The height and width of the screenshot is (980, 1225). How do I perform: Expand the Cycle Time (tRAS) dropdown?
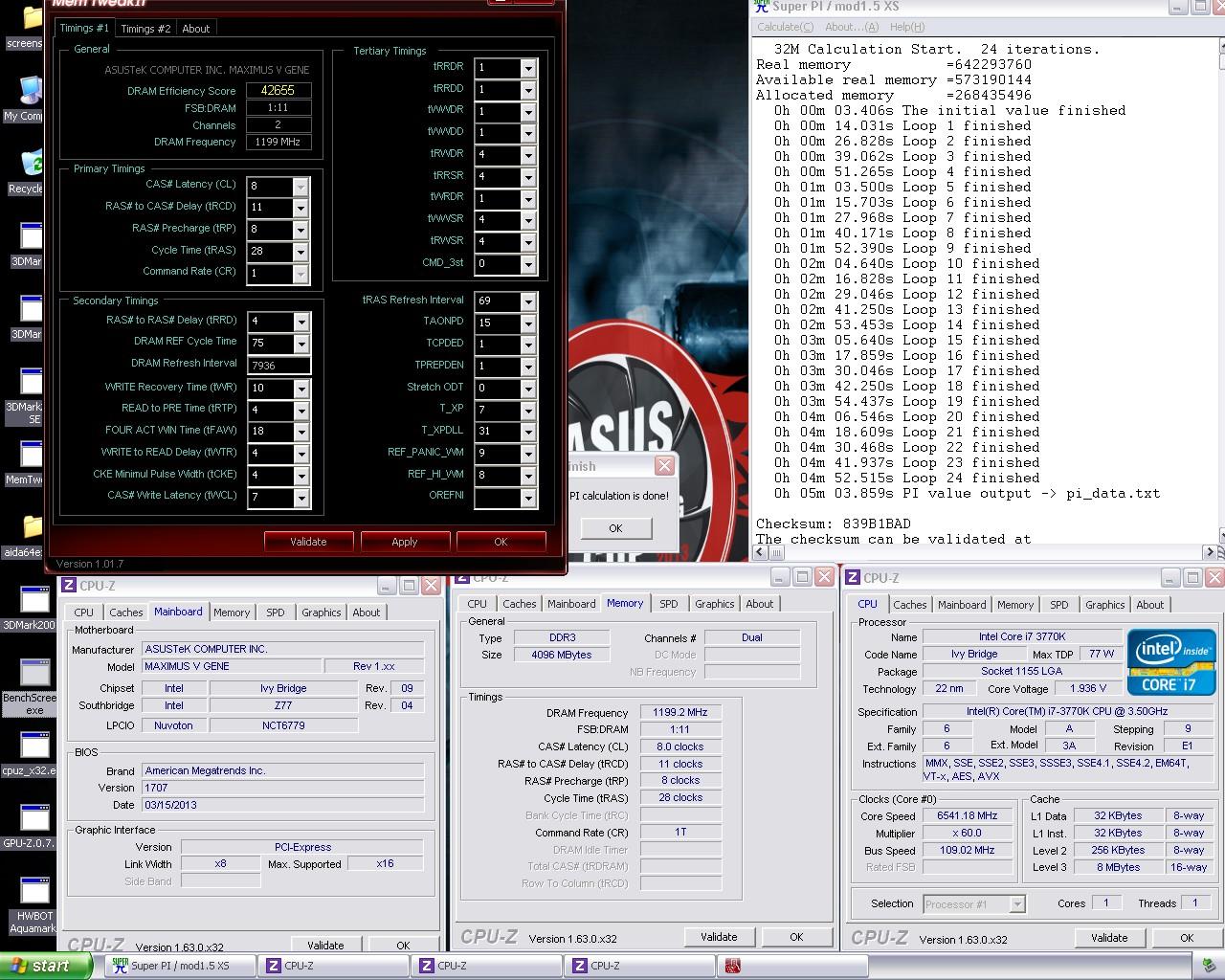point(301,252)
